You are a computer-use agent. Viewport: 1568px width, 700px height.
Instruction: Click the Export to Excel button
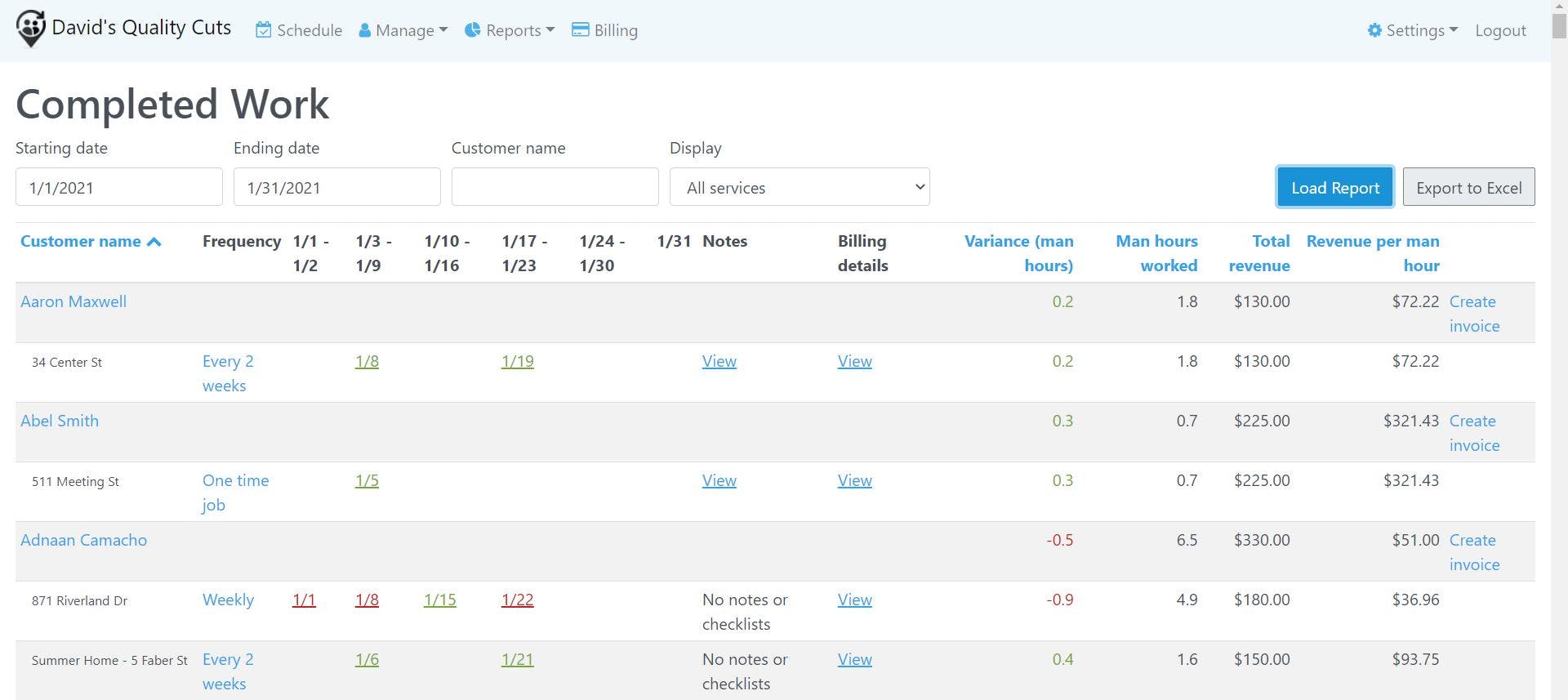click(x=1468, y=187)
